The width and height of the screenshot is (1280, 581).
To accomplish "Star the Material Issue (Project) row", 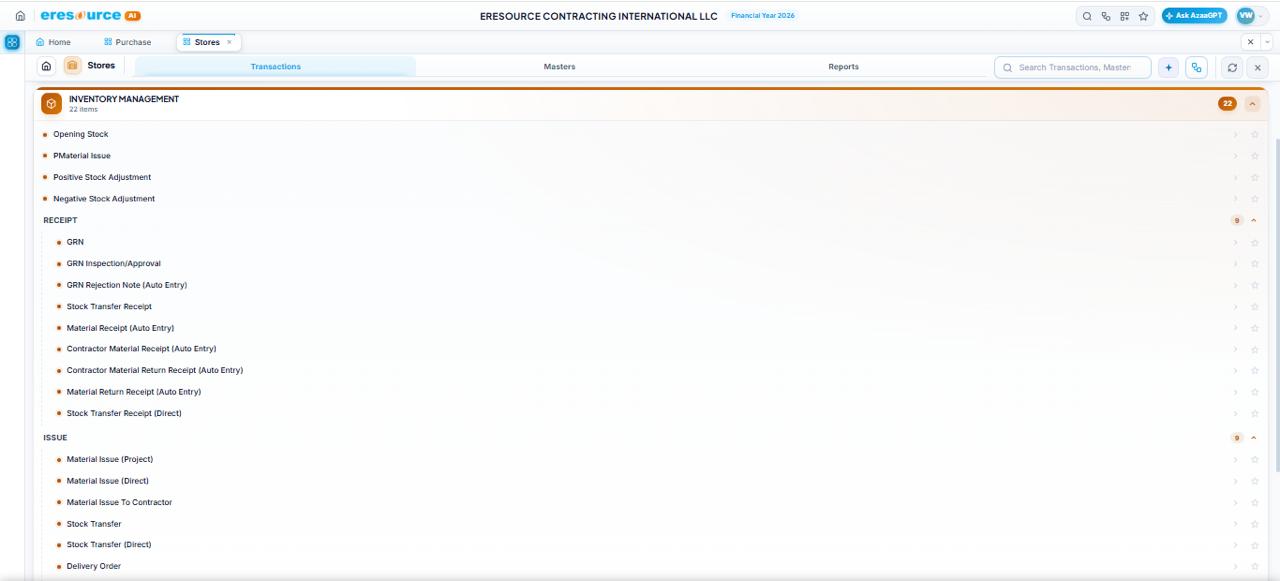I will [x=1255, y=460].
